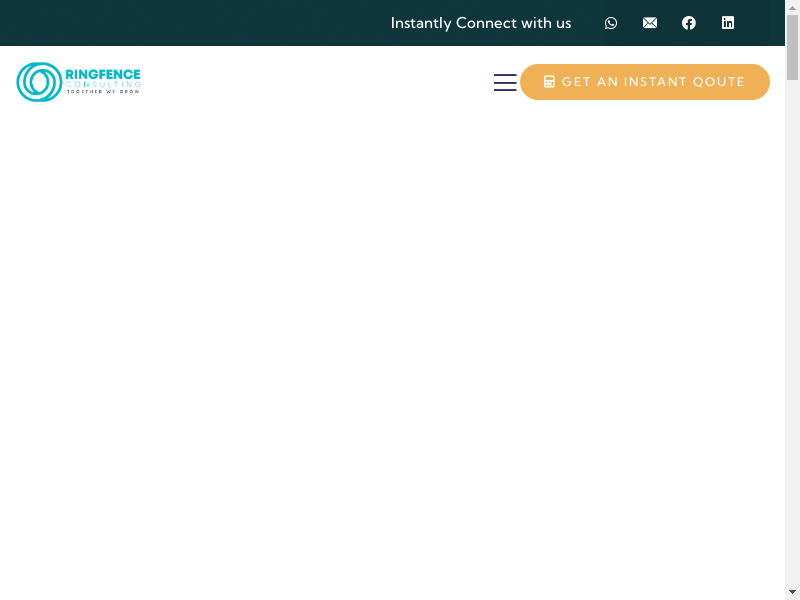
Task: Click the email envelope icon
Action: click(650, 23)
